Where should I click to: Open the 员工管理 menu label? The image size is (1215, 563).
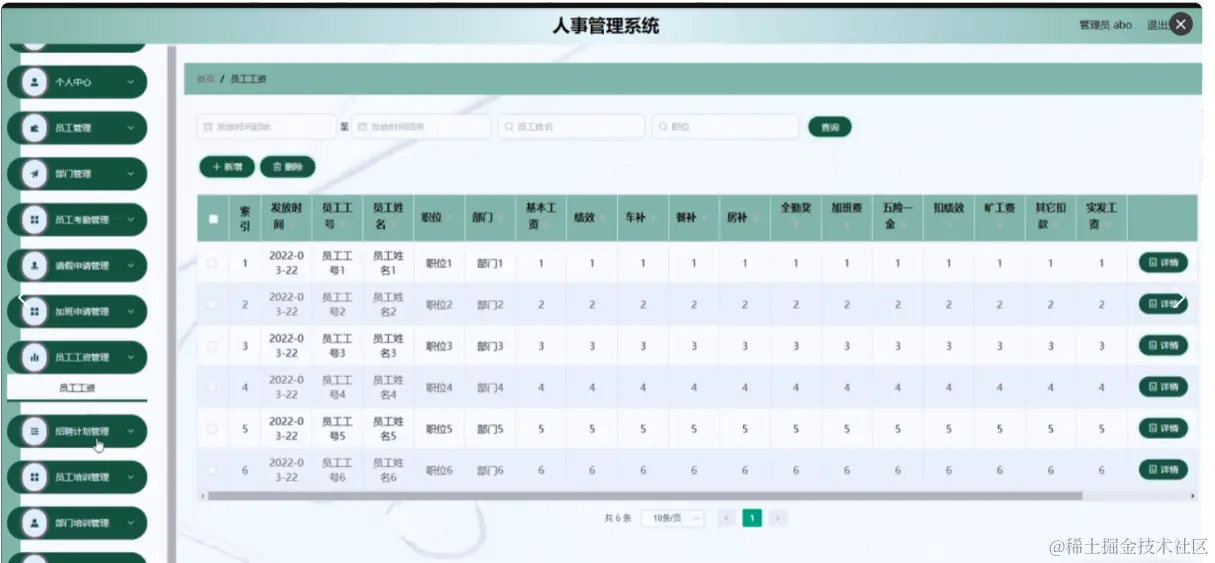(x=73, y=128)
